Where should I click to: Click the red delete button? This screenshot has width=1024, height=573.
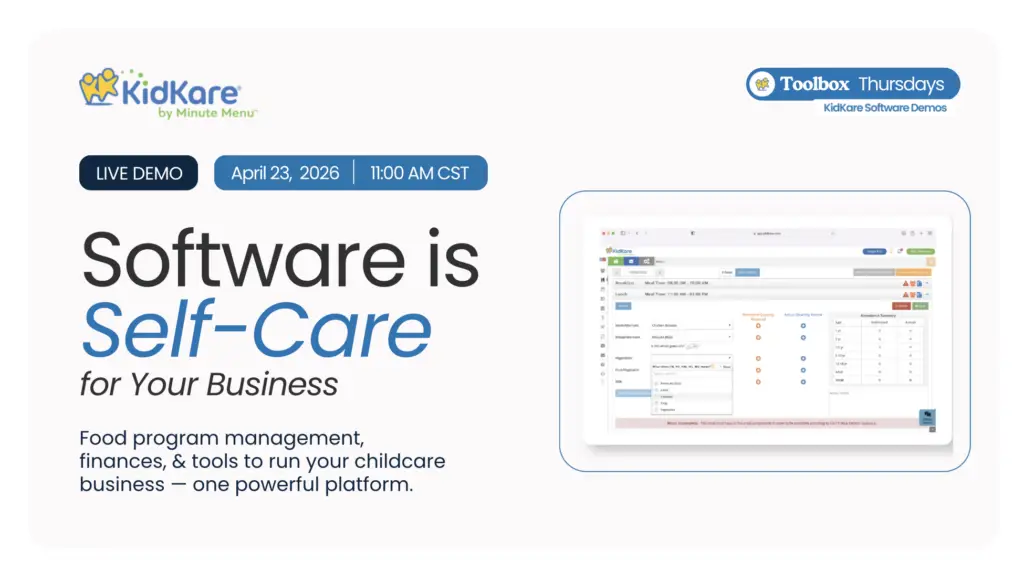[x=901, y=306]
